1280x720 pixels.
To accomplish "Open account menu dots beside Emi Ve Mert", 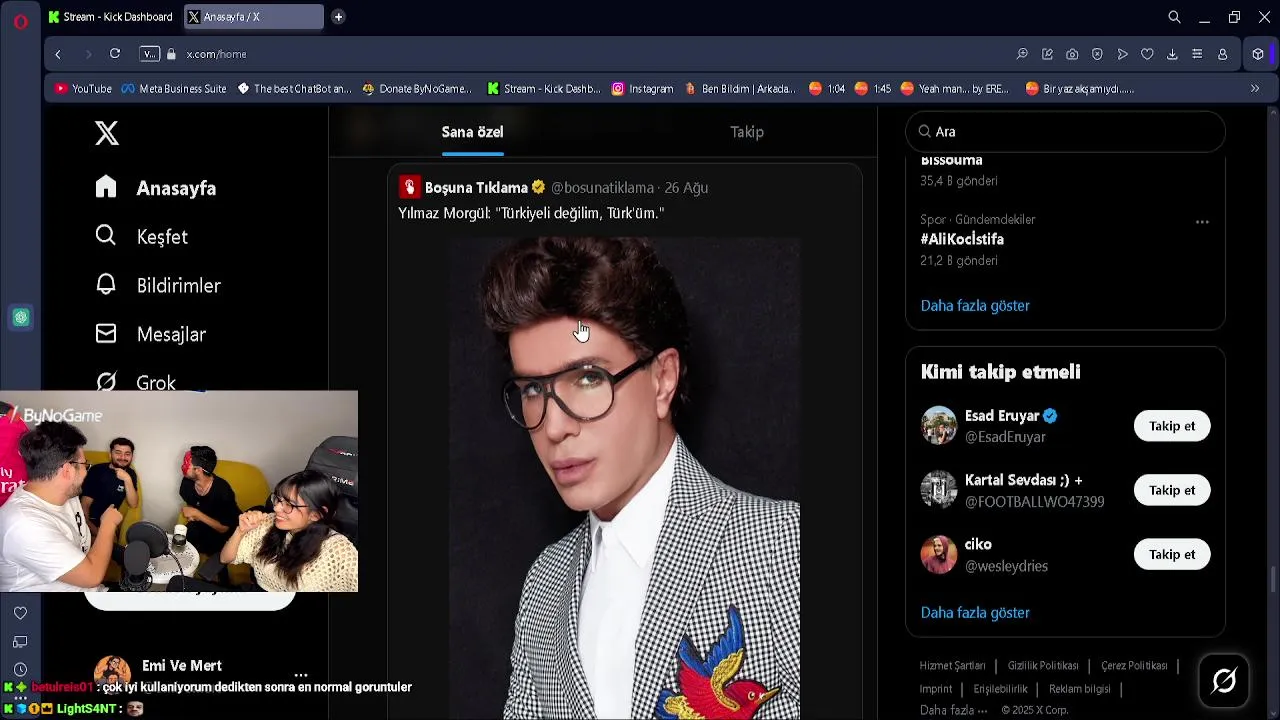I will (301, 675).
